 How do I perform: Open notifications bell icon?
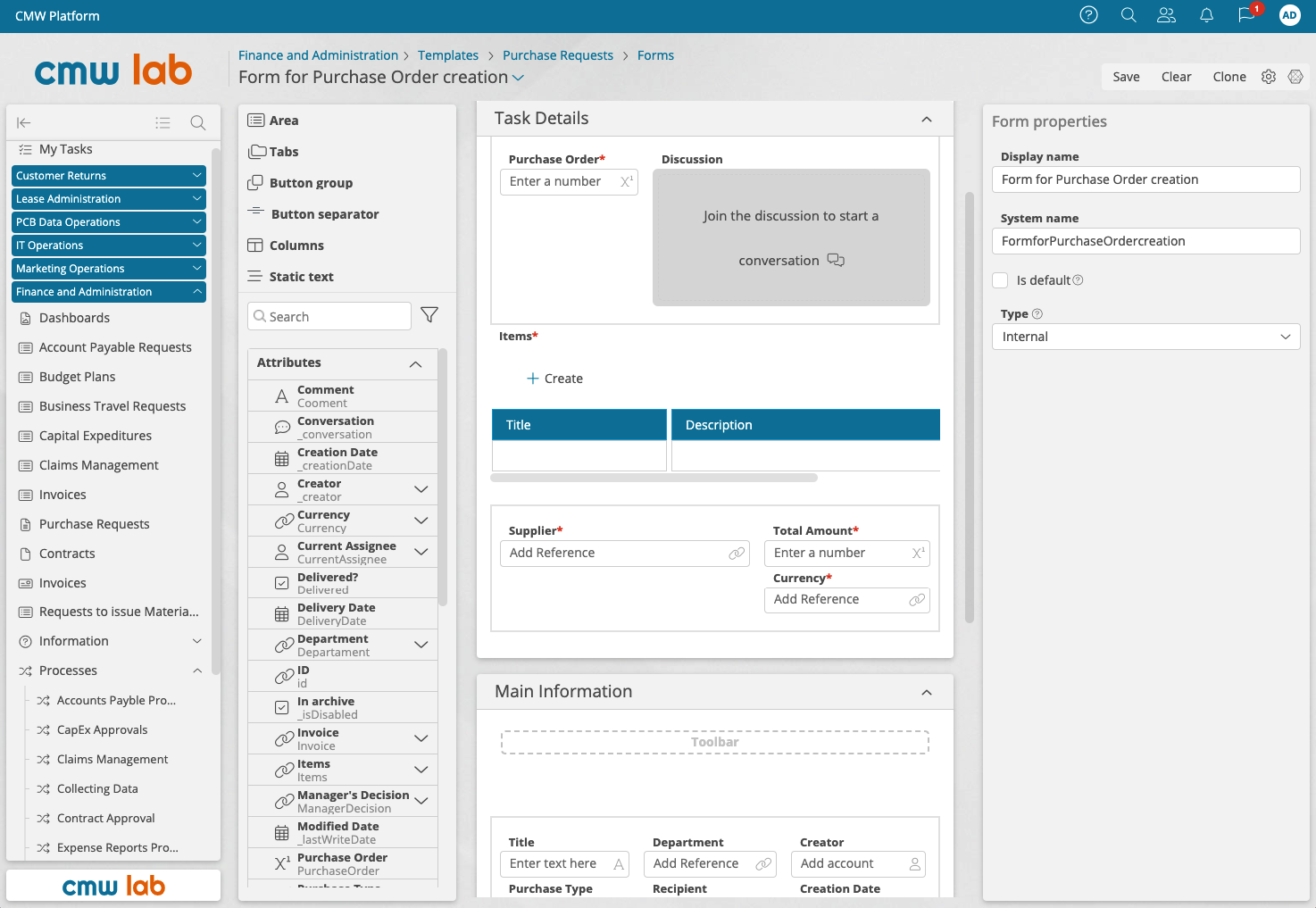(x=1206, y=15)
